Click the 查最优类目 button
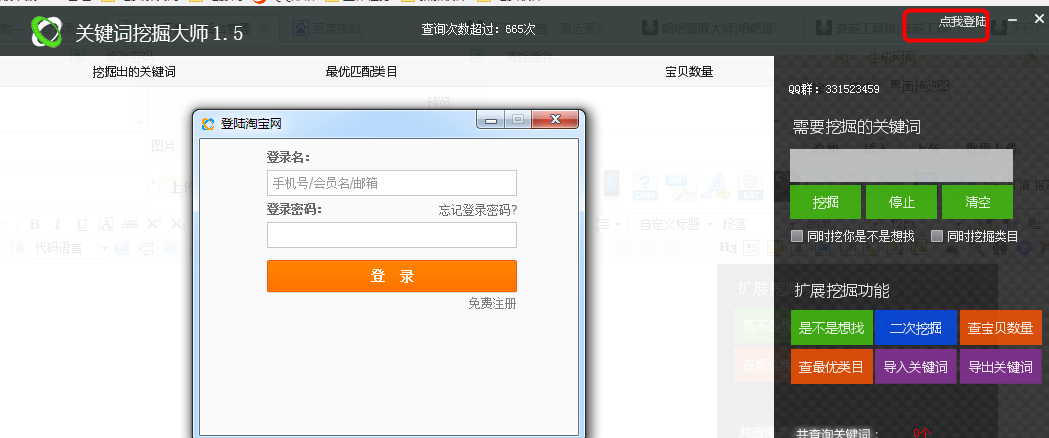This screenshot has width=1049, height=438. click(831, 366)
